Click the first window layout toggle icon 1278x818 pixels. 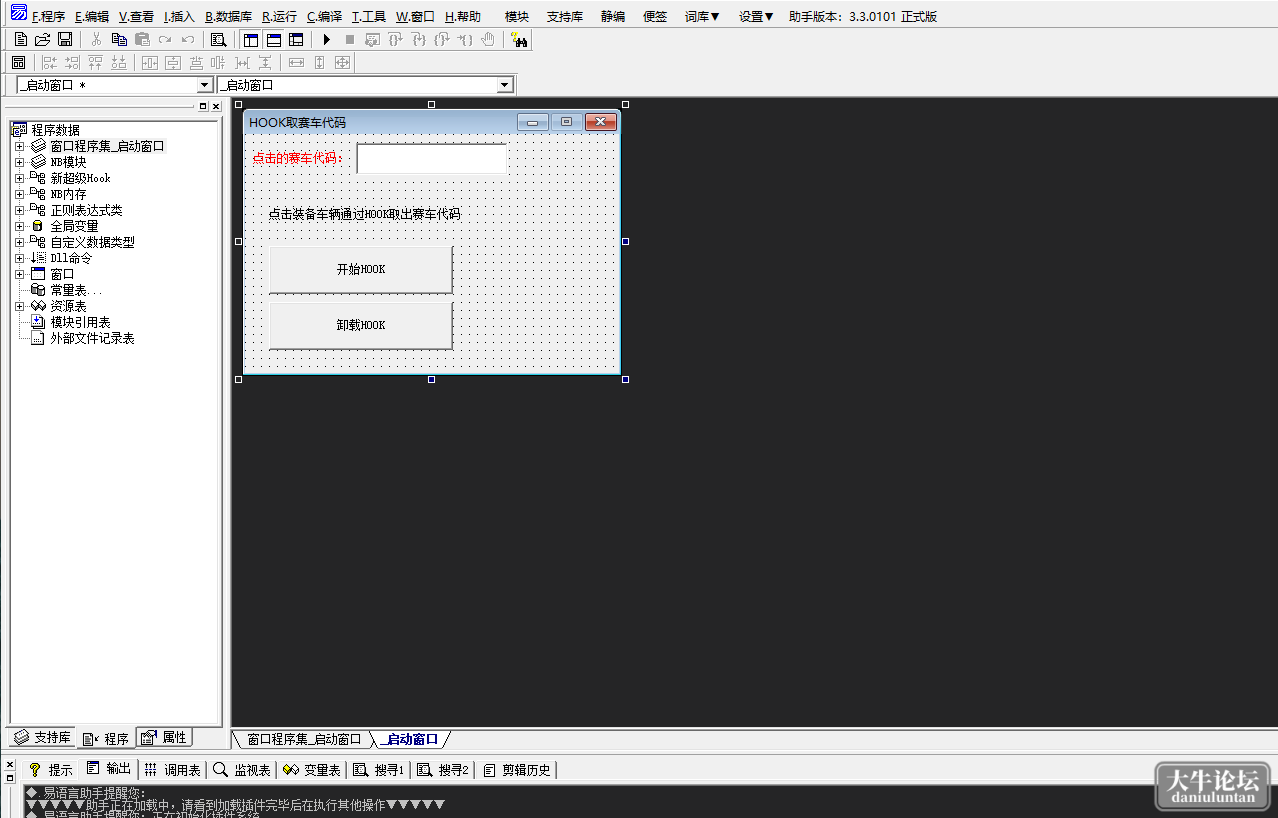click(250, 40)
